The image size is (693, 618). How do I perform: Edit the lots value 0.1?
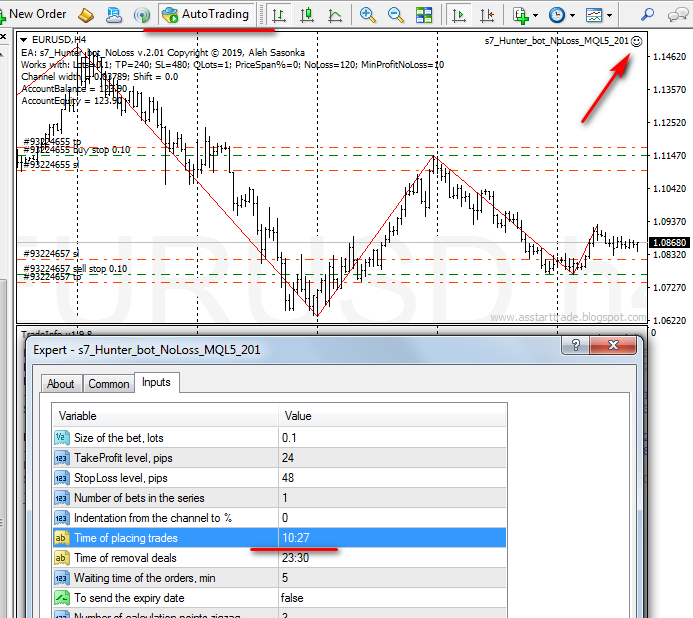tap(392, 438)
